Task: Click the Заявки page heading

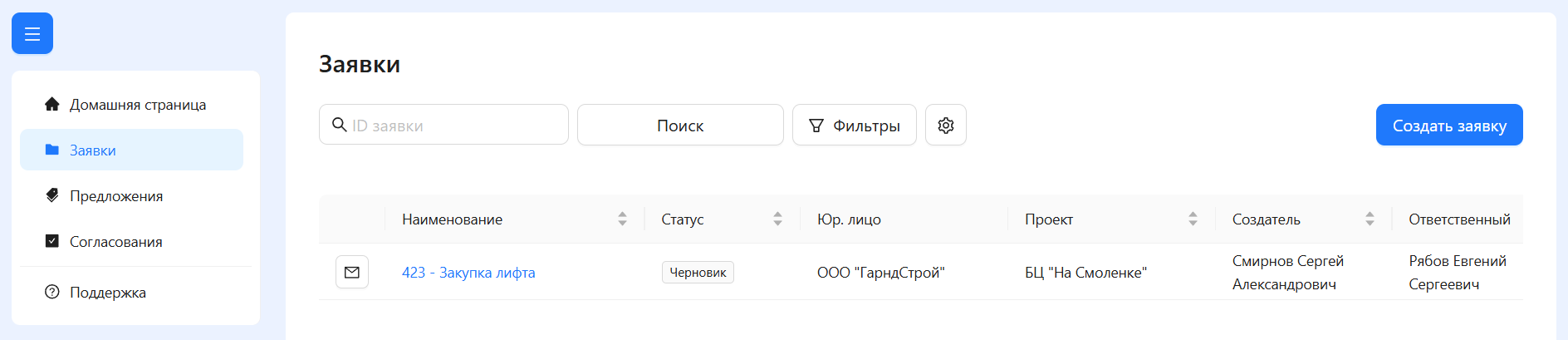Action: pyautogui.click(x=360, y=64)
